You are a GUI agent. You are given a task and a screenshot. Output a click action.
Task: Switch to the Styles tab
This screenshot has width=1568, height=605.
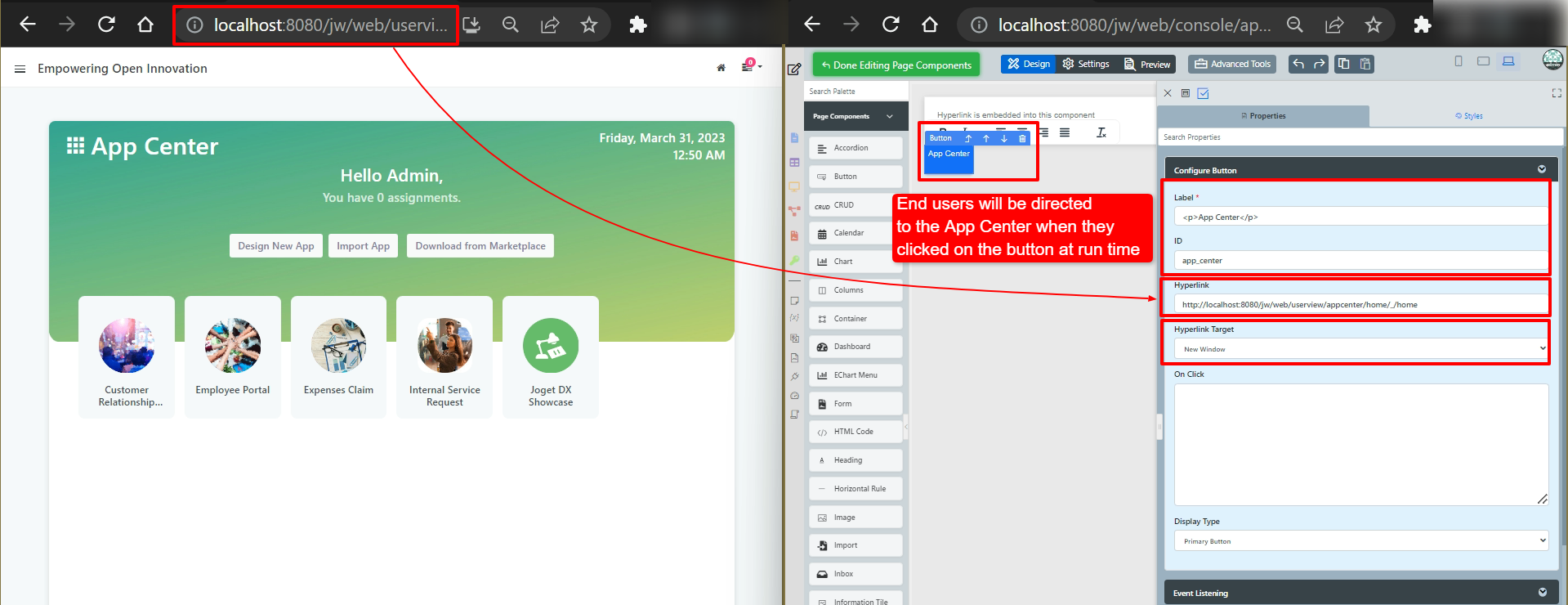click(1468, 116)
